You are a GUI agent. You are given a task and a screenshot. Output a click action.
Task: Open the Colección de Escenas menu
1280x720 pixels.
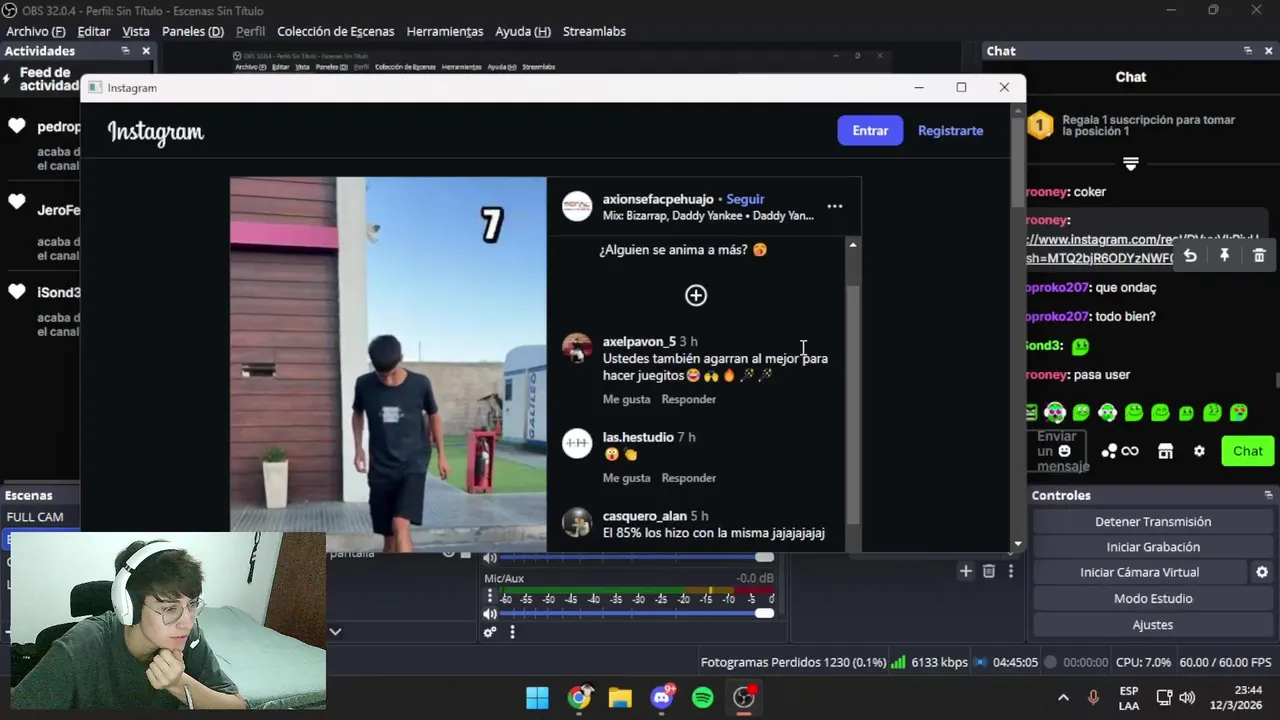click(335, 31)
